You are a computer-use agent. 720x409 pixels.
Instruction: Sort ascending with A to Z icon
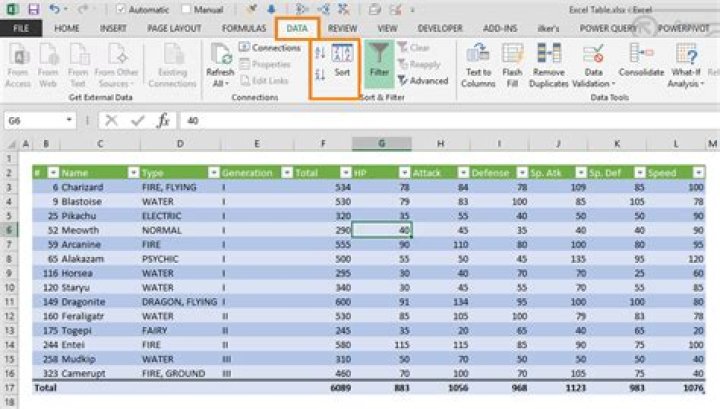click(x=320, y=52)
